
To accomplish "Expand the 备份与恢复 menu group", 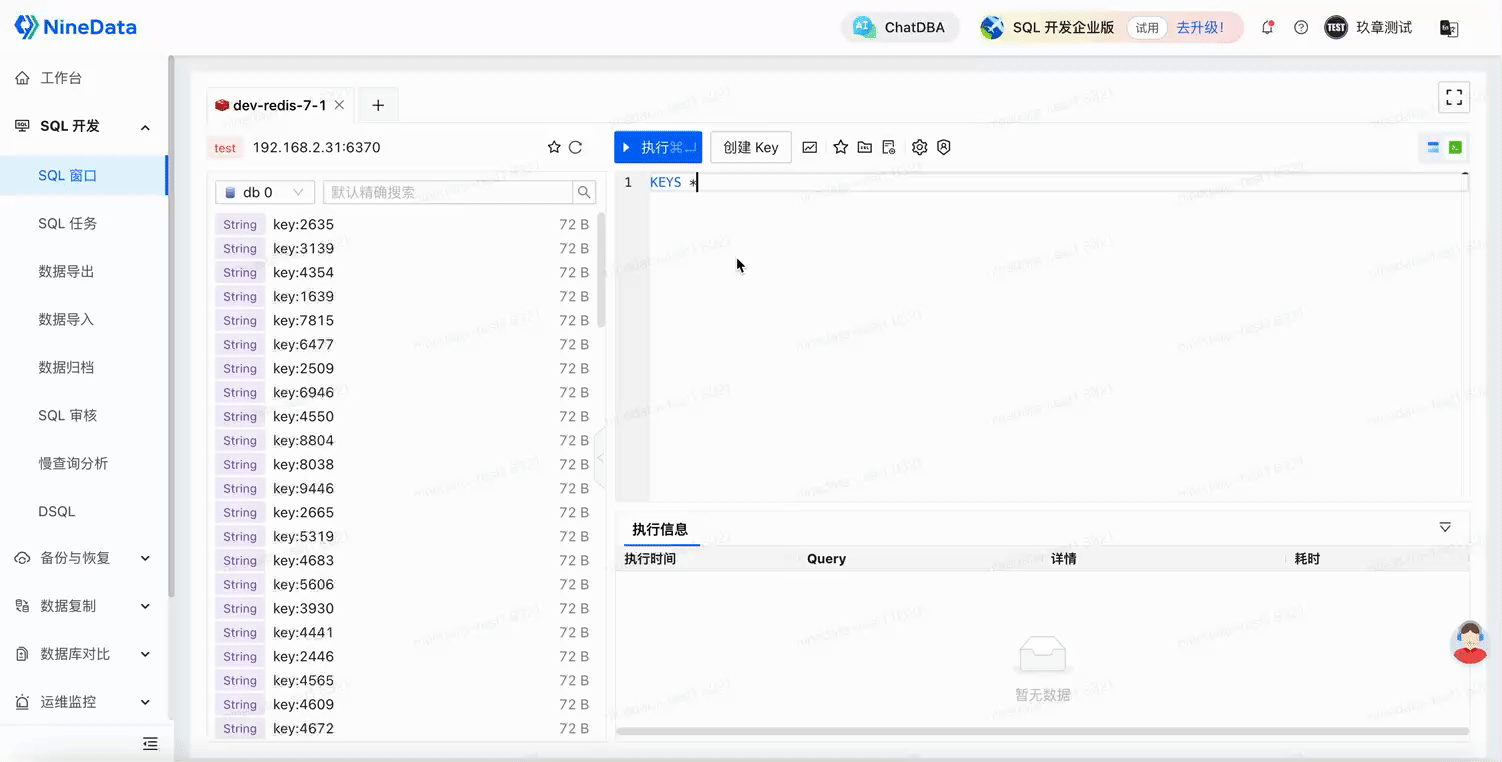I will tap(145, 558).
